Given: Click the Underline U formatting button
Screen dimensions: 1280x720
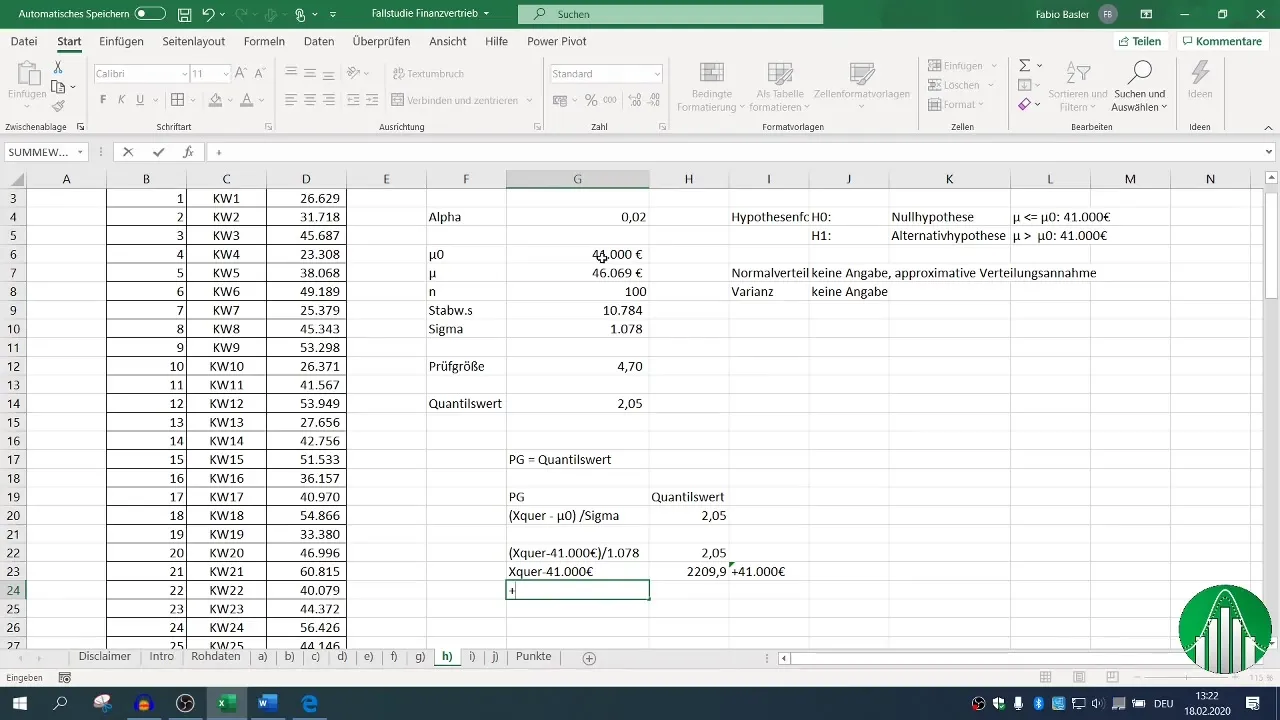Looking at the screenshot, I should click(x=140, y=100).
